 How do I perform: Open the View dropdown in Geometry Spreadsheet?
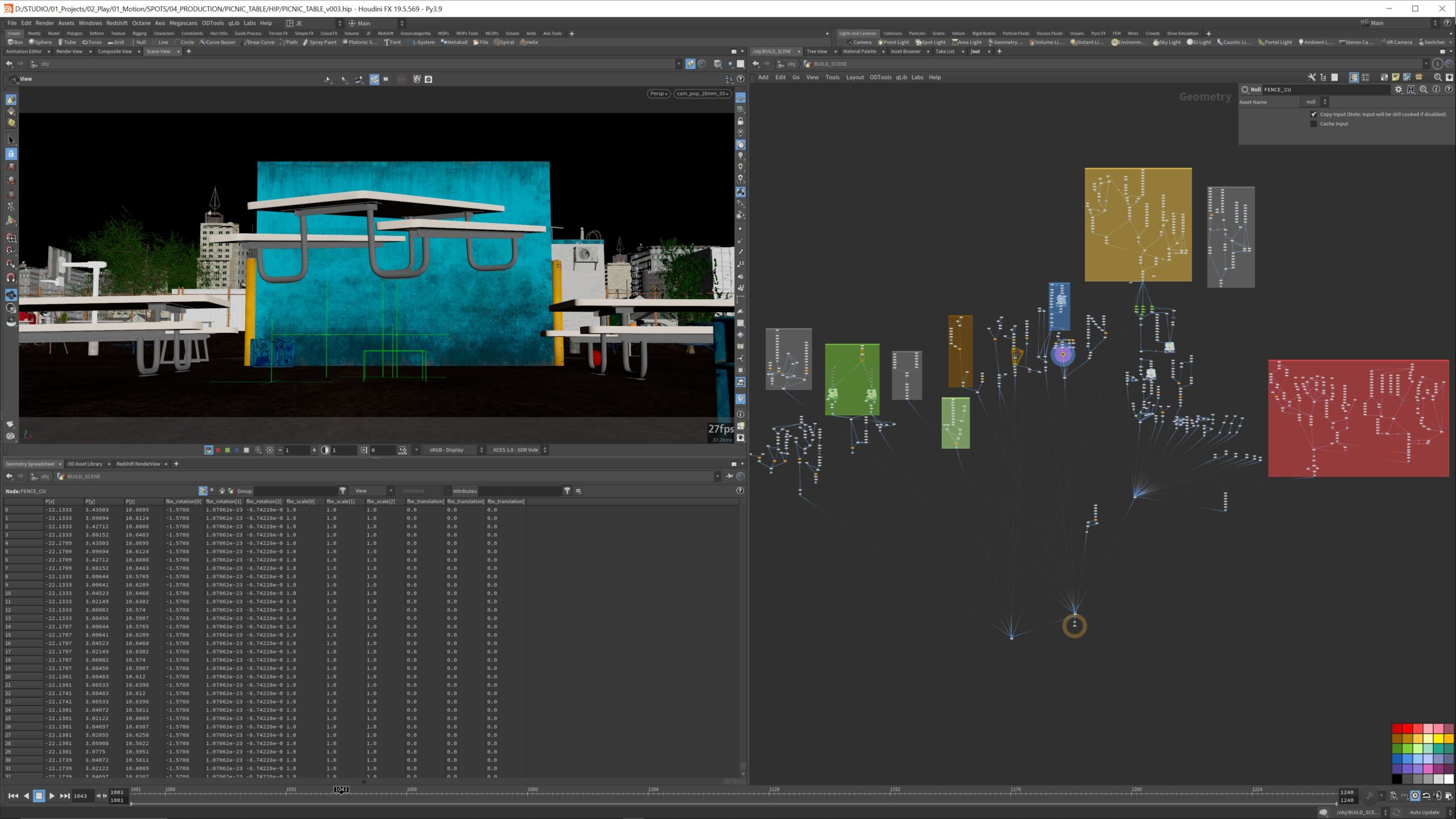371,491
